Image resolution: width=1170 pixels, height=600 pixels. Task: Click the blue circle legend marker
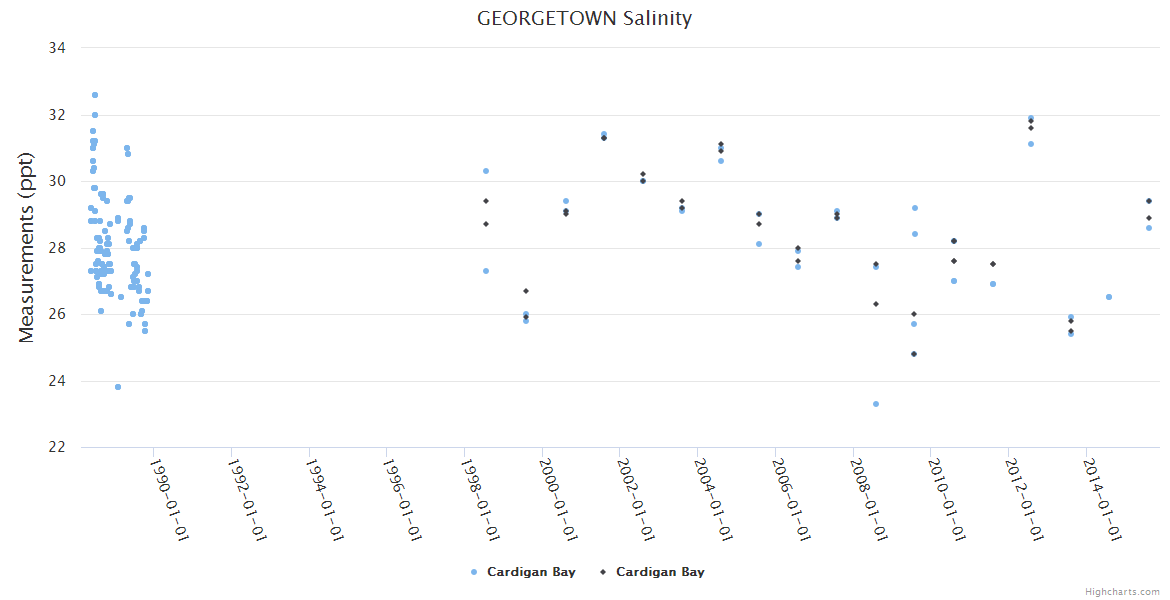point(473,572)
